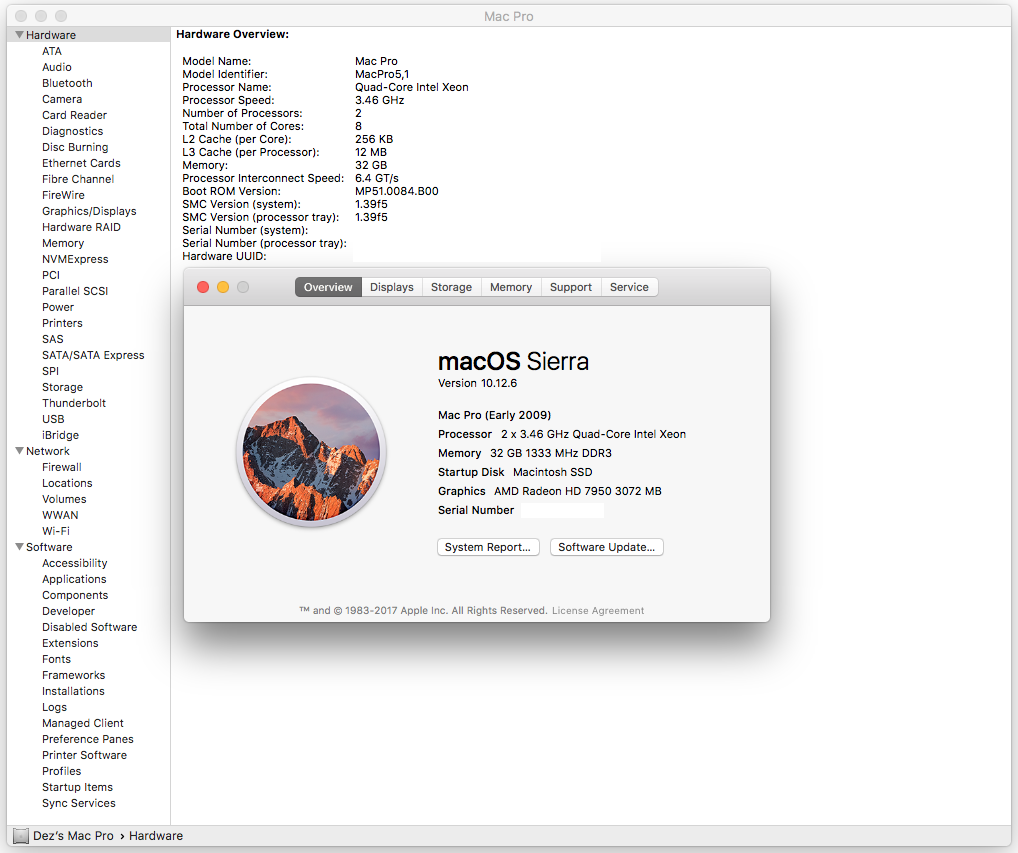This screenshot has width=1018, height=853.
Task: Select Installations under Software
Action: (x=73, y=691)
